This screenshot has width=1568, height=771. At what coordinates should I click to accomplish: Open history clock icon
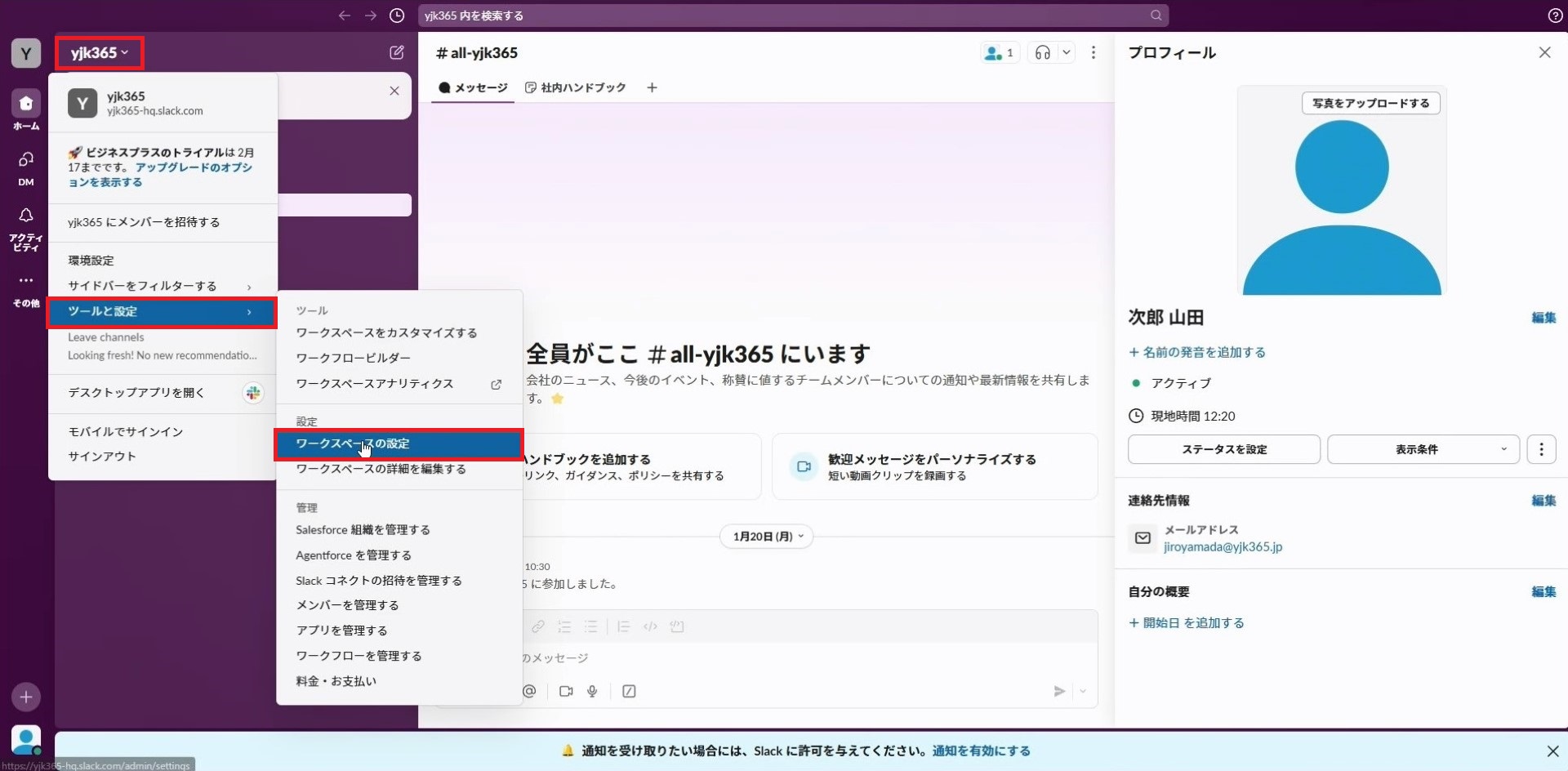tap(397, 16)
